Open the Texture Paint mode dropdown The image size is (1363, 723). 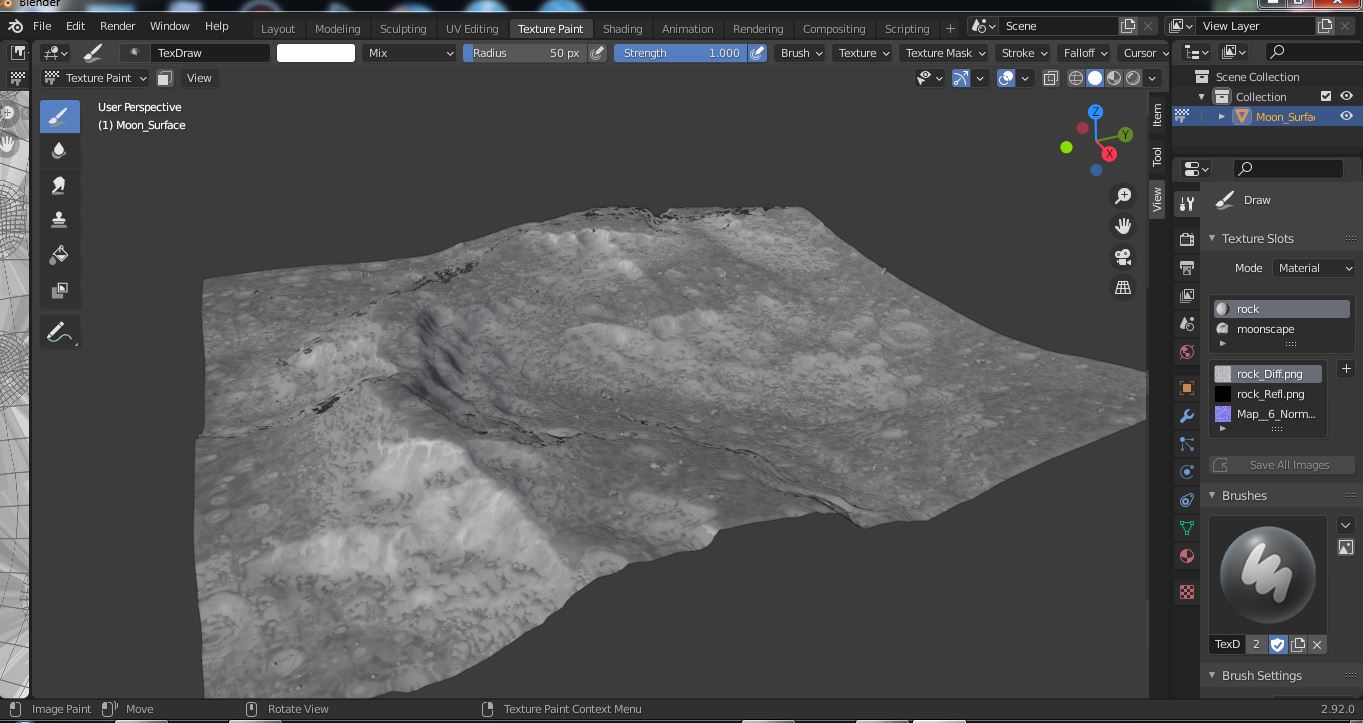coord(95,78)
